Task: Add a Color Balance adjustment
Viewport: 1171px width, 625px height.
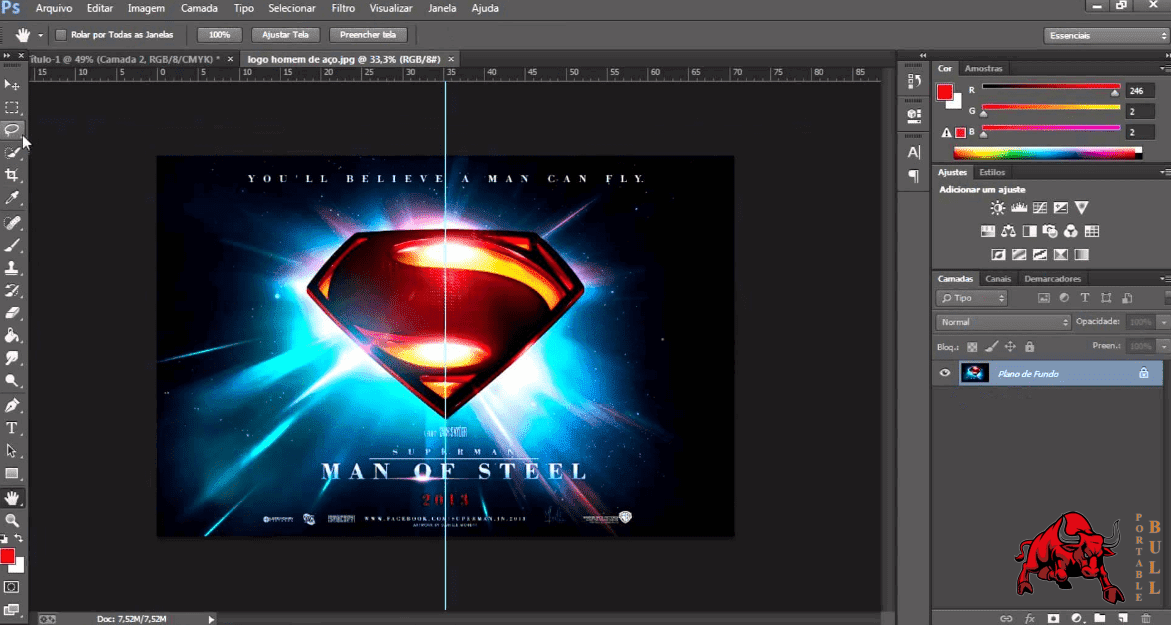Action: [1008, 231]
